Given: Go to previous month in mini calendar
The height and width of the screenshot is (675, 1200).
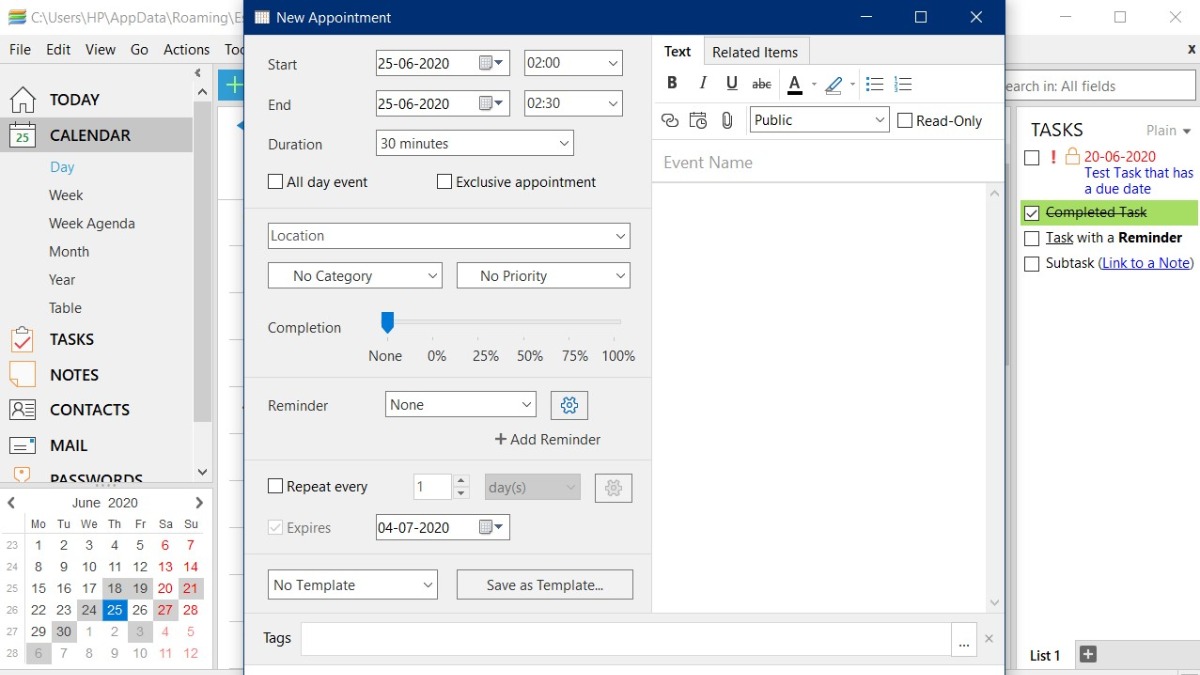Looking at the screenshot, I should 11,503.
